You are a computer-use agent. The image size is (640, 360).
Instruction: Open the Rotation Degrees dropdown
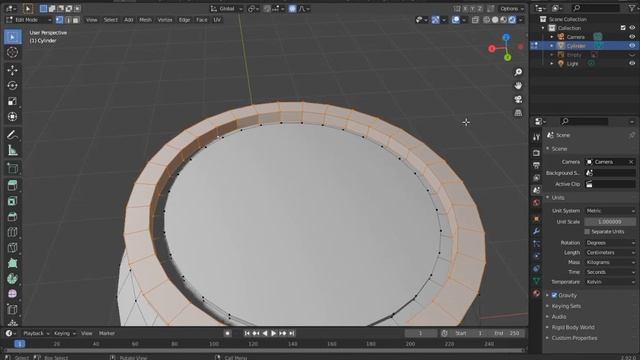(610, 243)
